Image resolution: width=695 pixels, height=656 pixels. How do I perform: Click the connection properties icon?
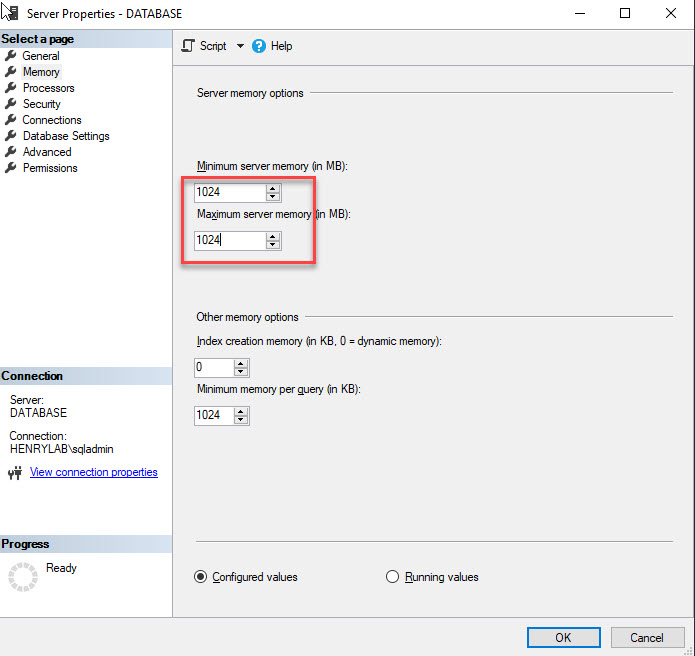[14, 473]
